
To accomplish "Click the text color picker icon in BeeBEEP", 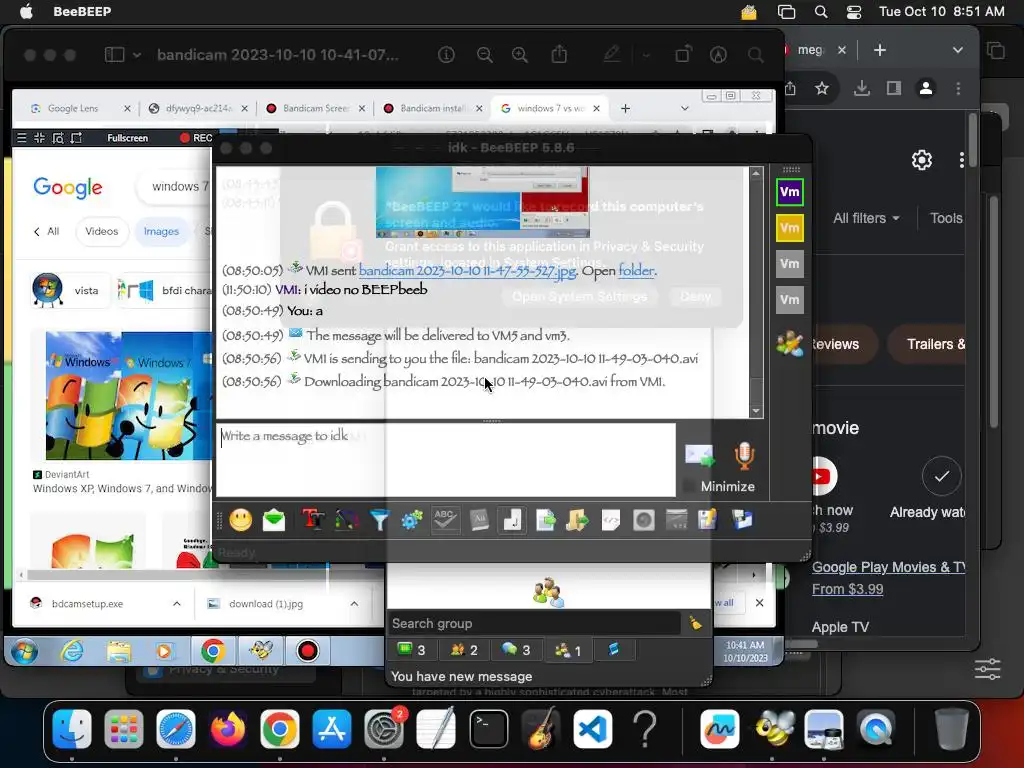I will (x=347, y=520).
